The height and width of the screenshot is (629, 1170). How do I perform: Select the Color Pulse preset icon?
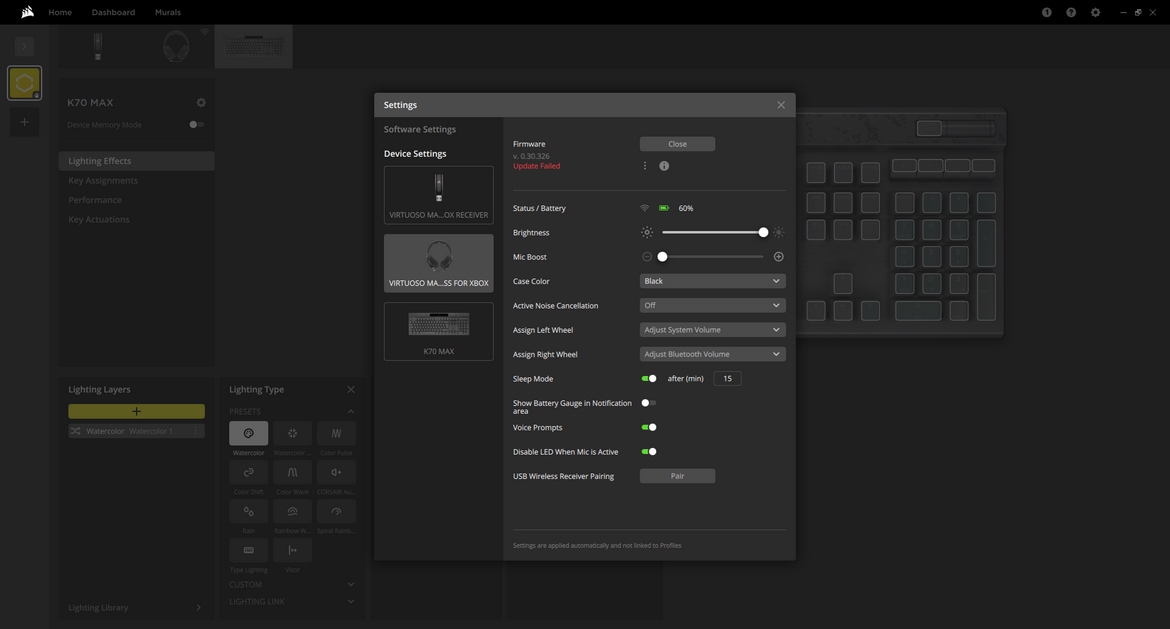click(336, 433)
